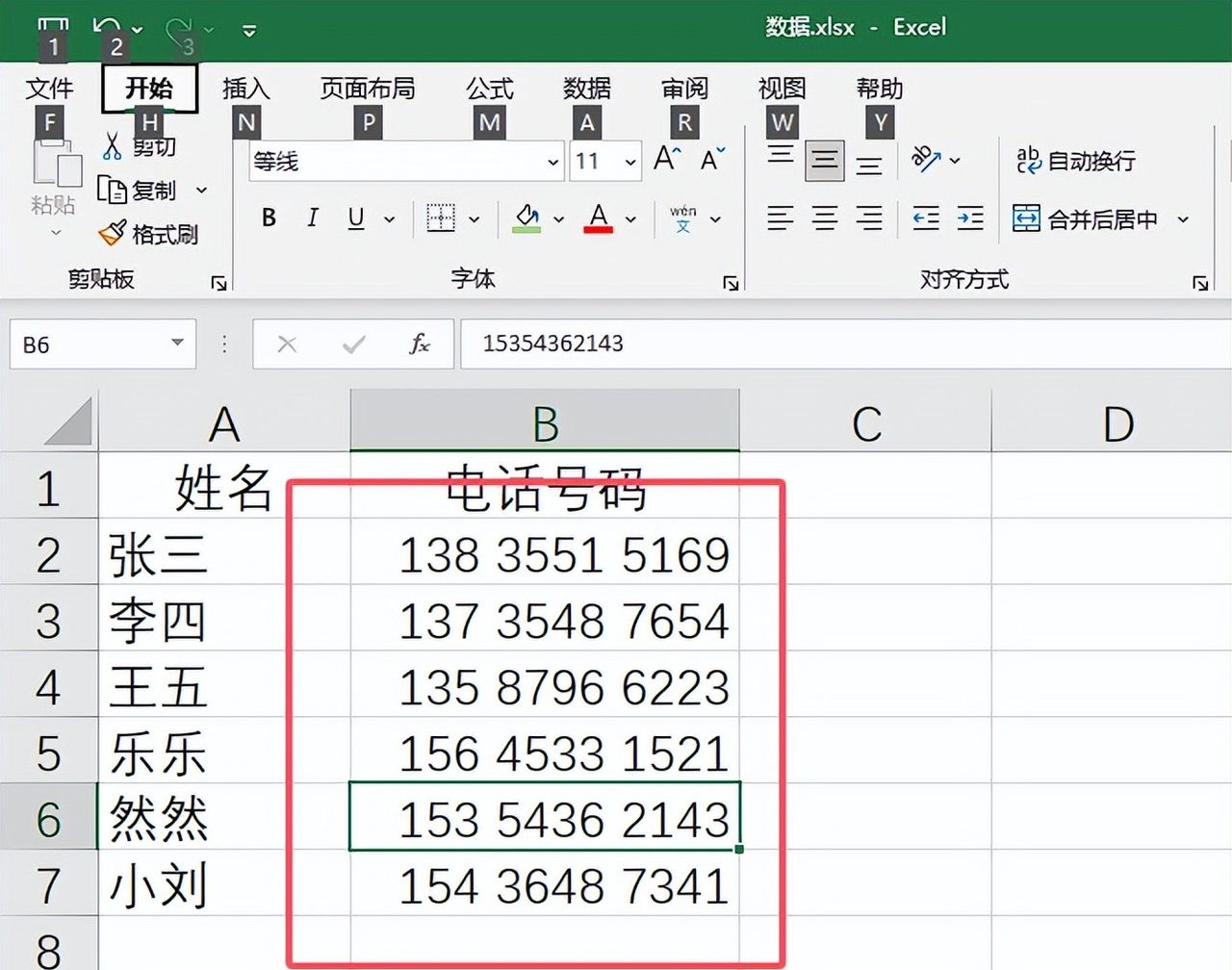Click formula bar showing 15354362143

(846, 344)
